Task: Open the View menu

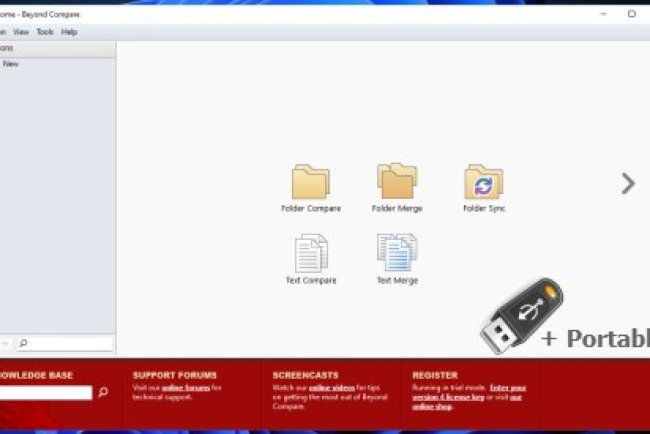Action: (x=21, y=32)
